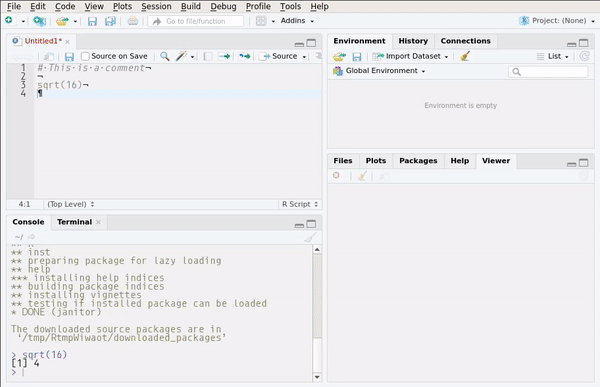Click the console scrollbar up arrow
Screen dimensions: 600x387
[x=317, y=250]
